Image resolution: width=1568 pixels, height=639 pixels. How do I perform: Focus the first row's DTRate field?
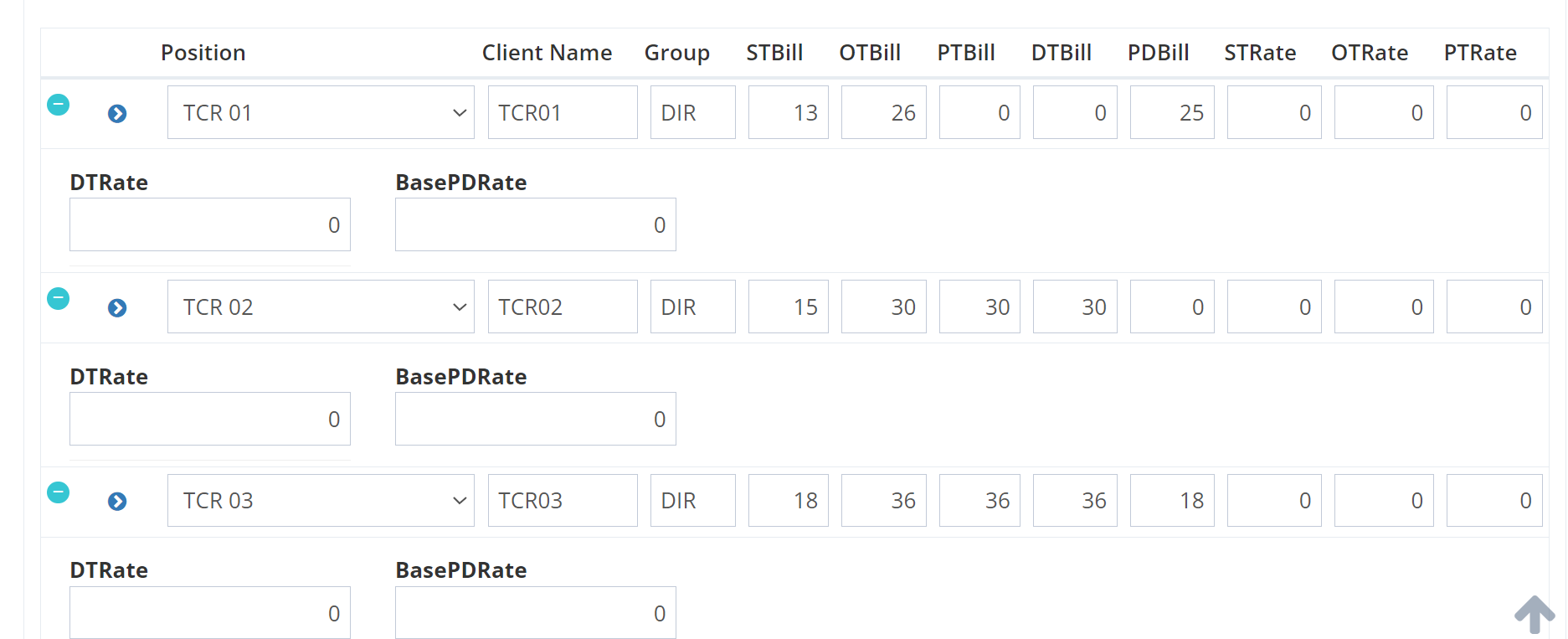click(209, 224)
